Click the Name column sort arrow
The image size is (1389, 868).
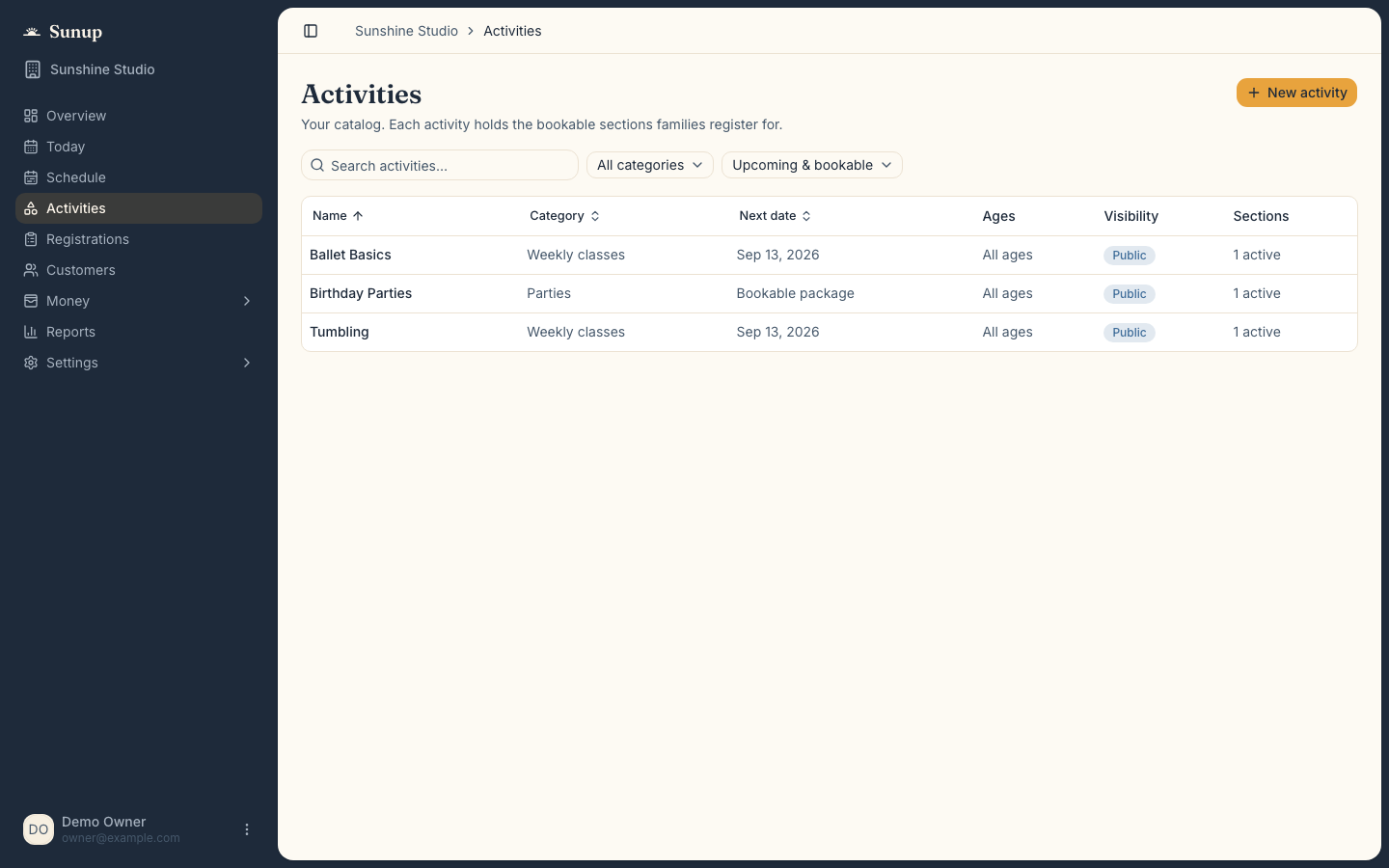coord(358,216)
